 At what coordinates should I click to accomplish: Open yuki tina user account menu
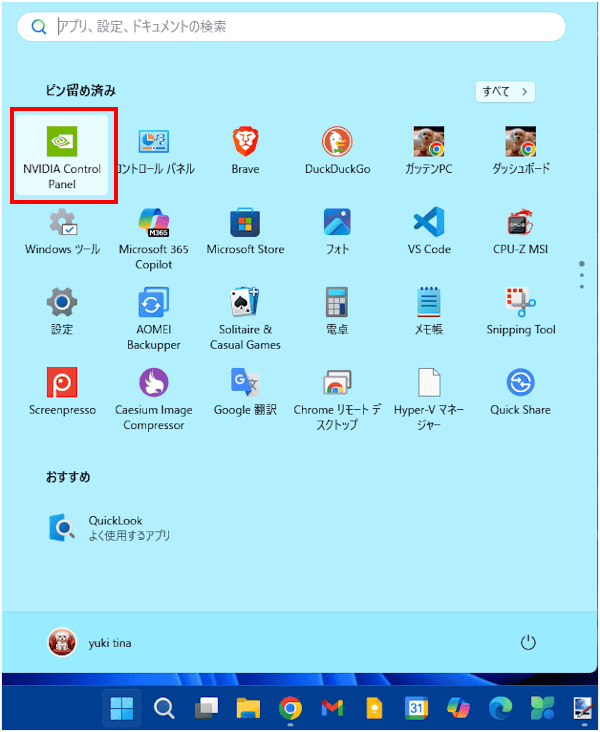[x=90, y=643]
